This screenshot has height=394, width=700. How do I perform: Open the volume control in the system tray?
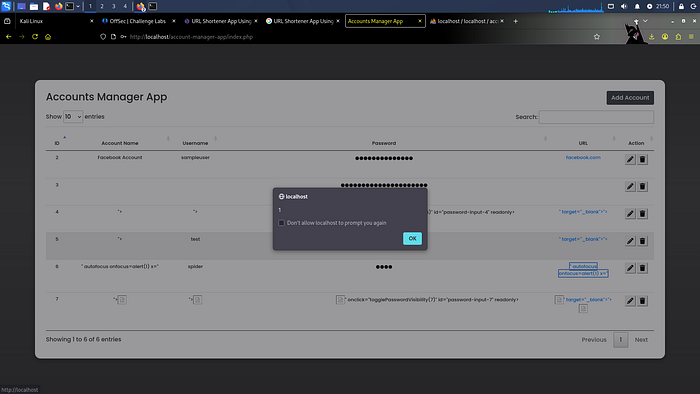[x=624, y=6]
